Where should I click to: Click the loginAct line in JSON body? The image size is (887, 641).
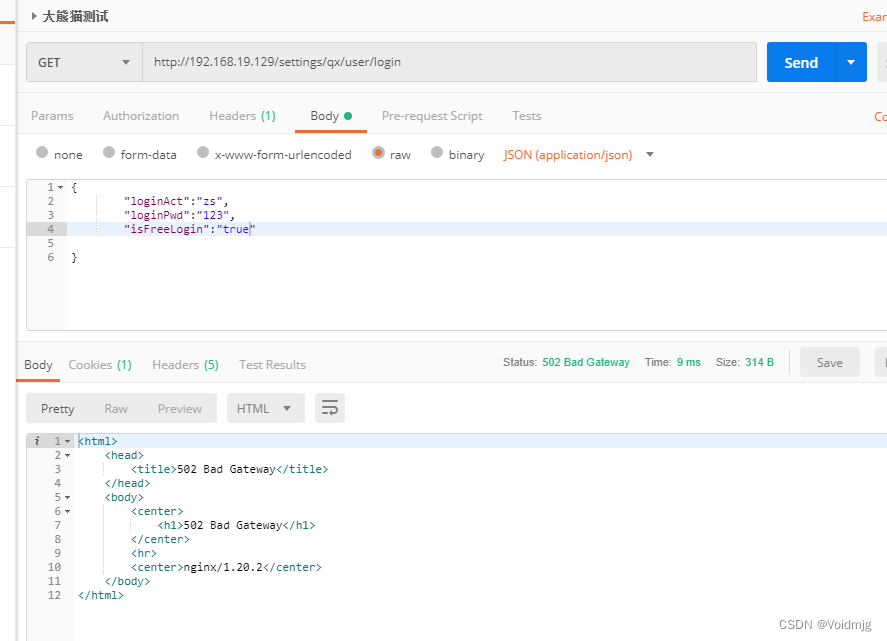coord(175,201)
